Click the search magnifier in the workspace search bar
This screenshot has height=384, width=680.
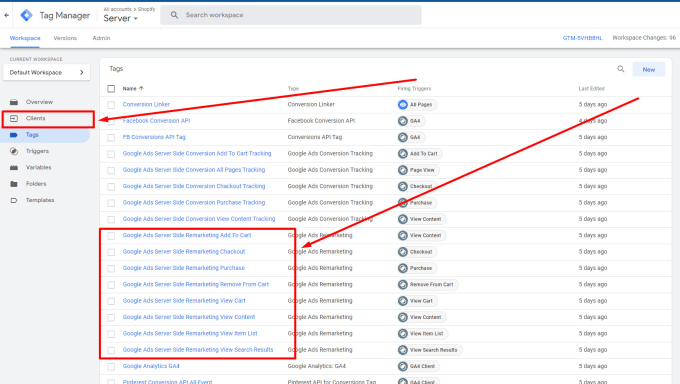coord(174,15)
